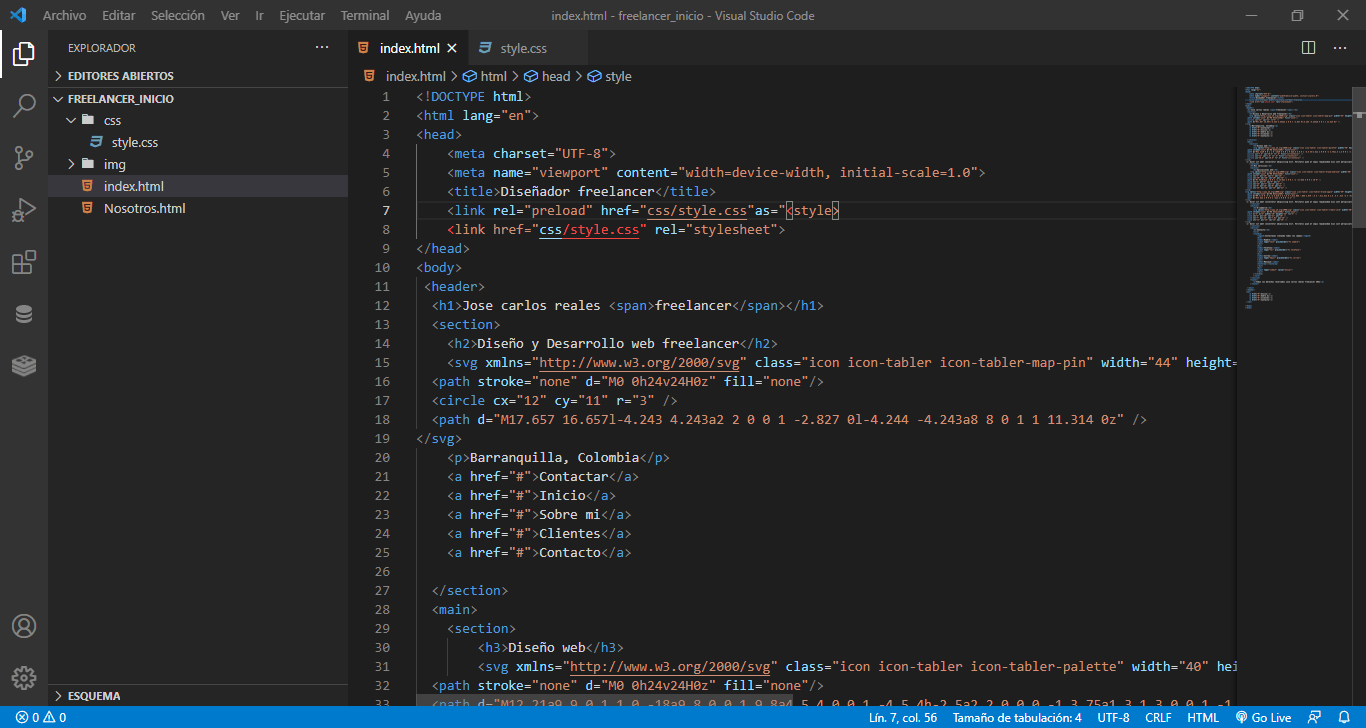Split the editor to the right
1366x728 pixels.
click(1308, 47)
